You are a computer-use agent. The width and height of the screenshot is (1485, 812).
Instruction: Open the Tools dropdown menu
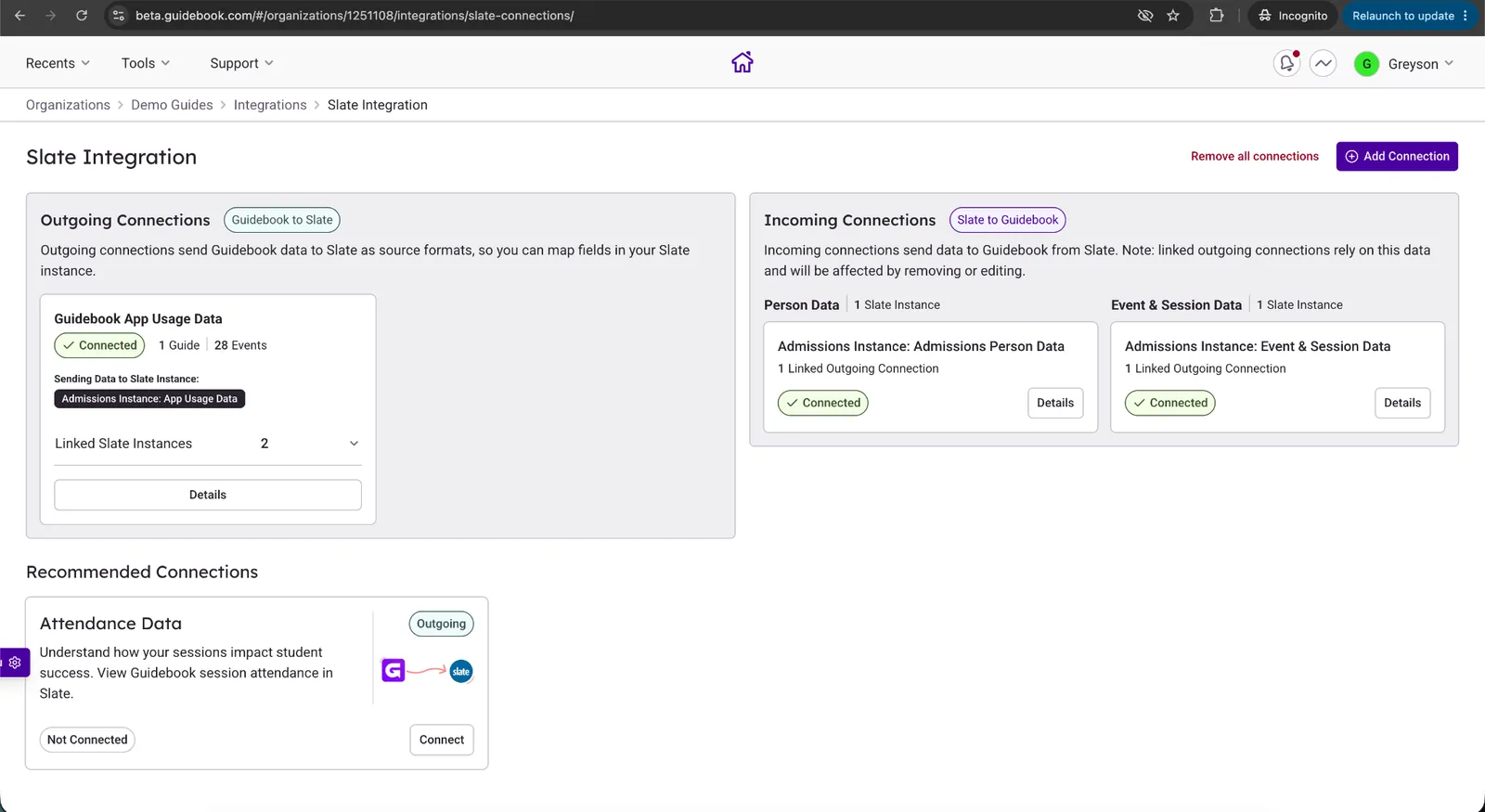click(x=146, y=63)
